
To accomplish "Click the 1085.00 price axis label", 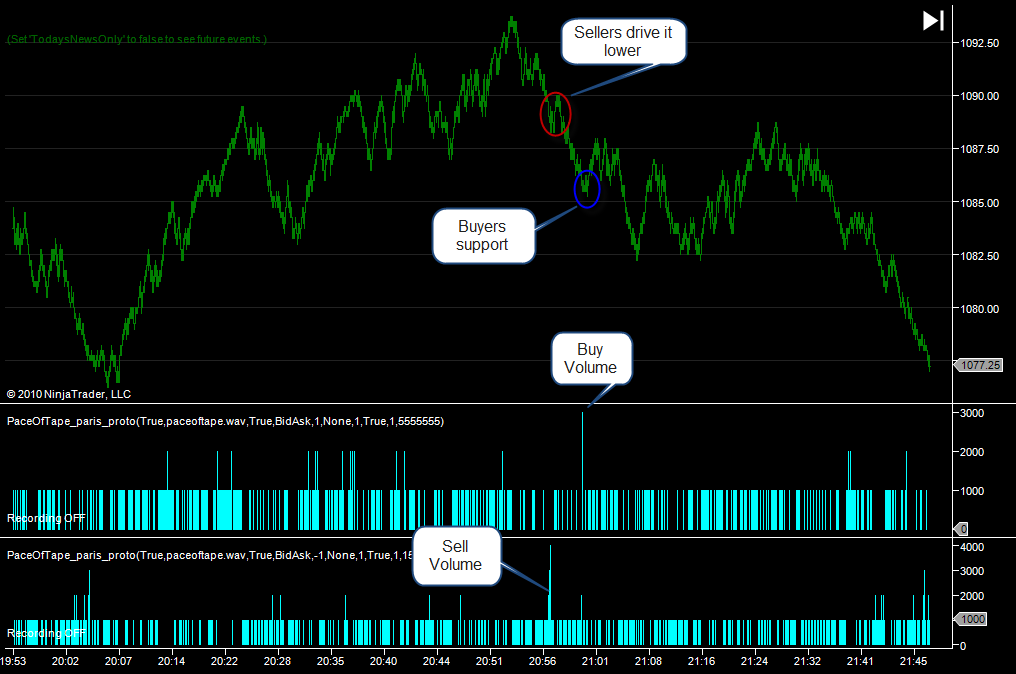I will (x=979, y=203).
